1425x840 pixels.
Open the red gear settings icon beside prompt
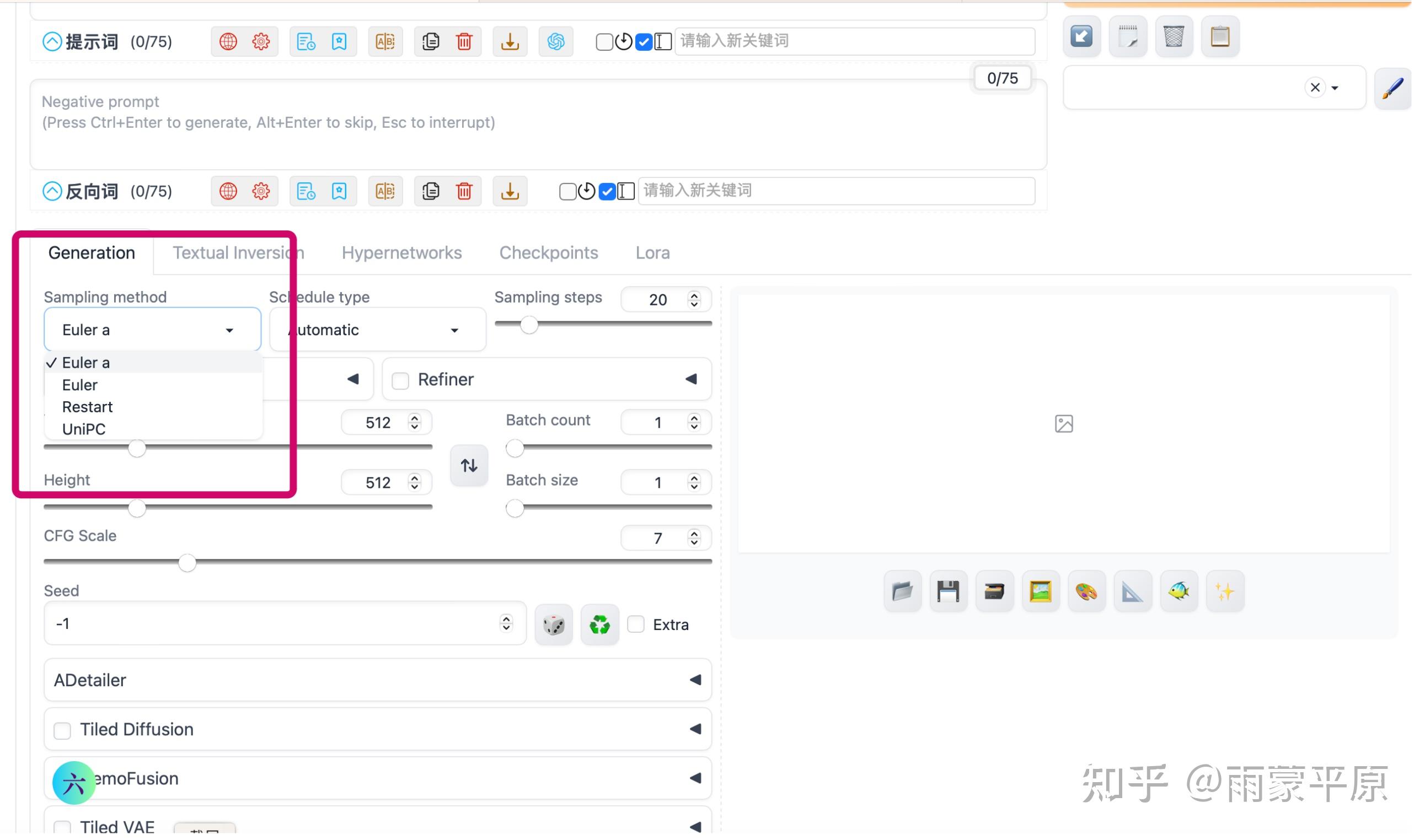coord(260,41)
